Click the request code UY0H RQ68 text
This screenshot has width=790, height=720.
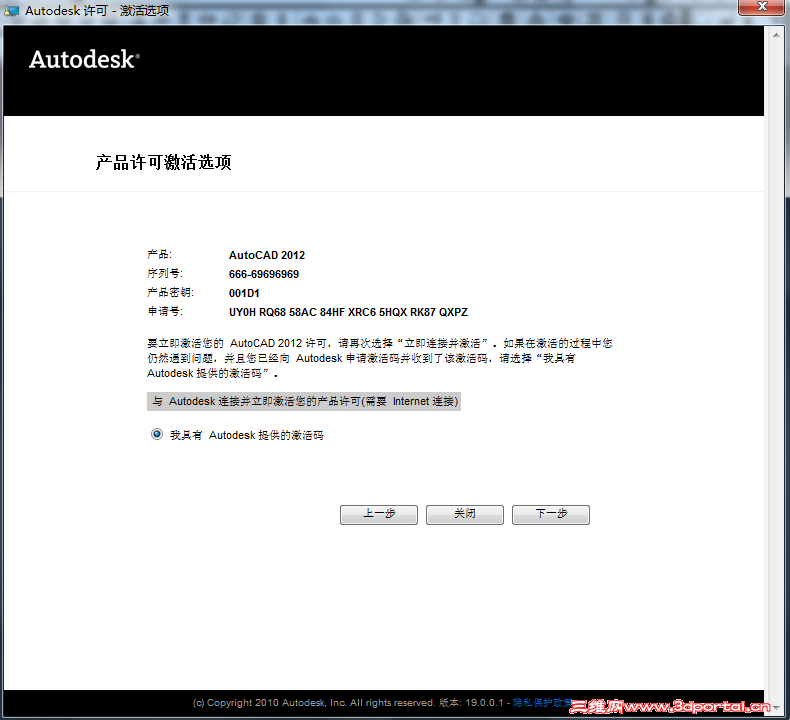[x=348, y=312]
